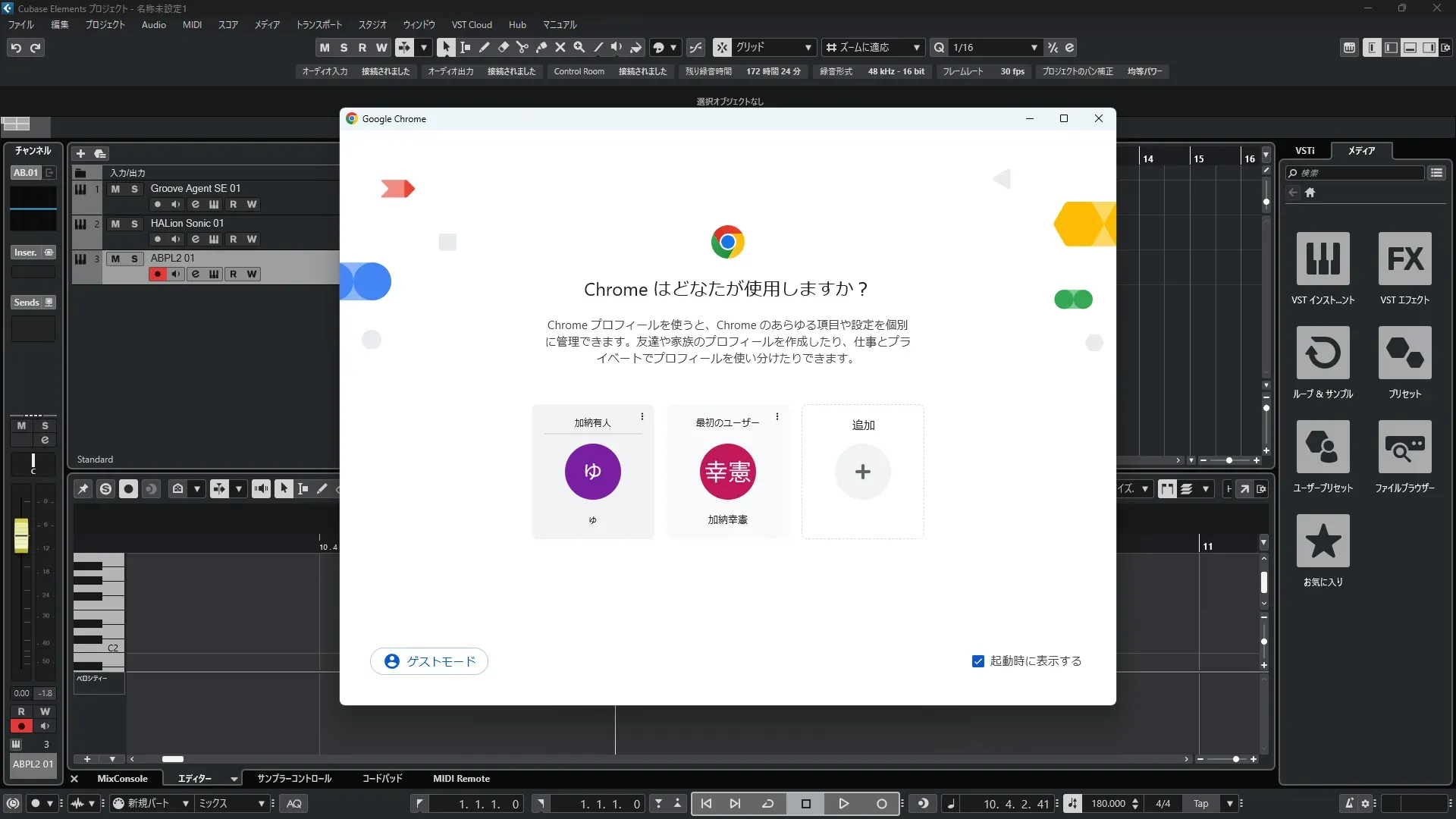Viewport: 1456px width, 819px height.
Task: Select the Eraser tool in the toolbar
Action: point(504,47)
